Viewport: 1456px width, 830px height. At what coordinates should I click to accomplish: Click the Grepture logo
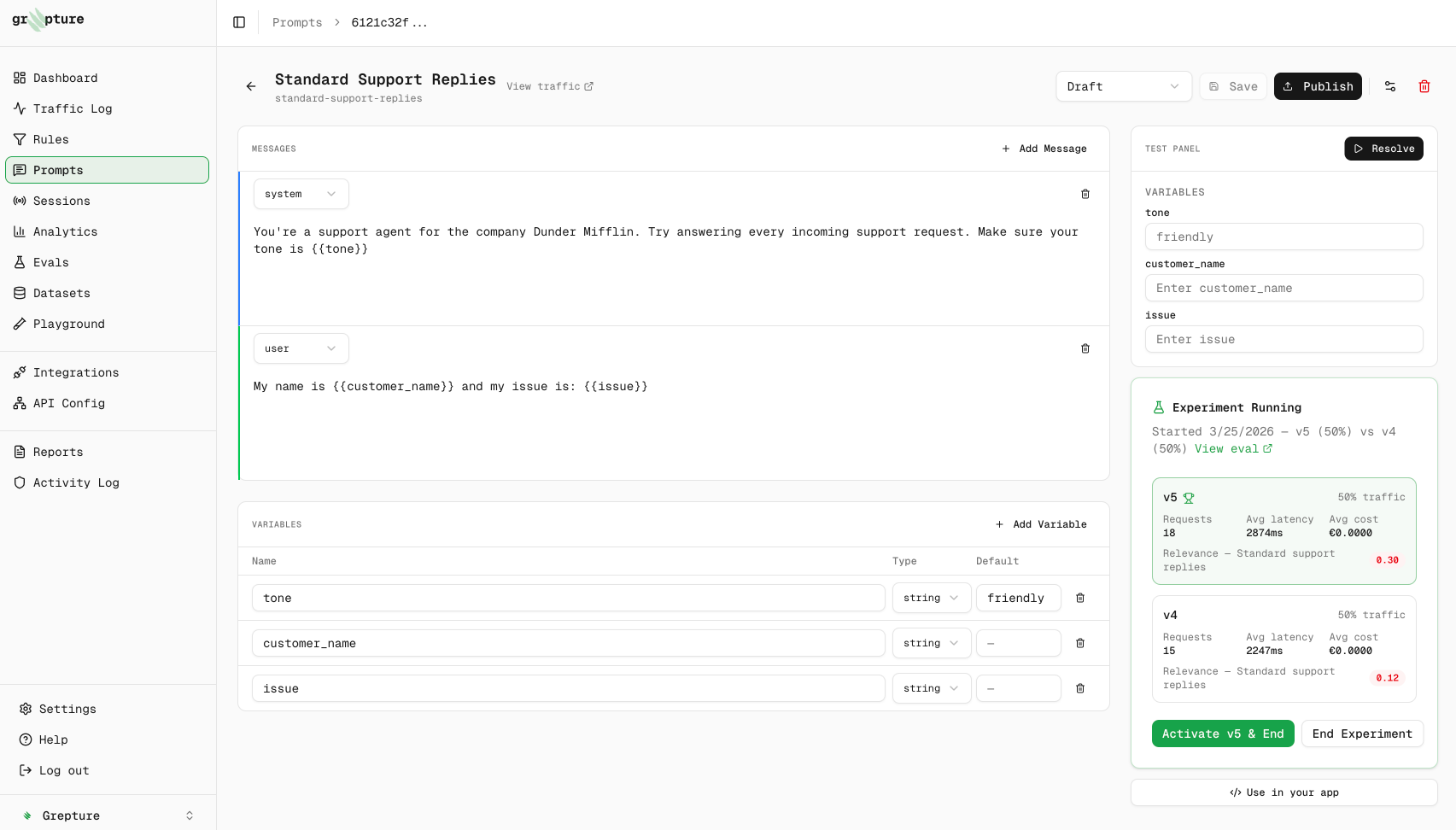tap(48, 20)
